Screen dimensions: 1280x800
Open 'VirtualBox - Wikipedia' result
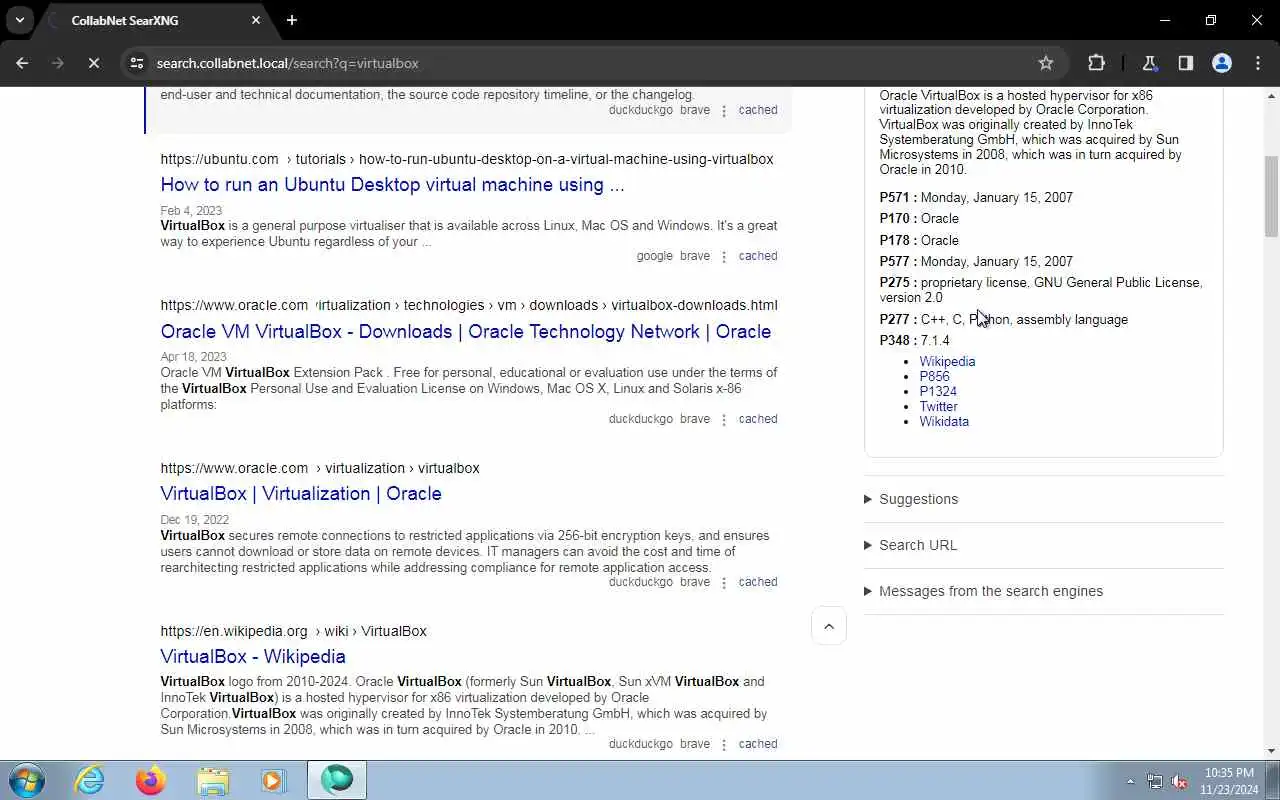[253, 656]
